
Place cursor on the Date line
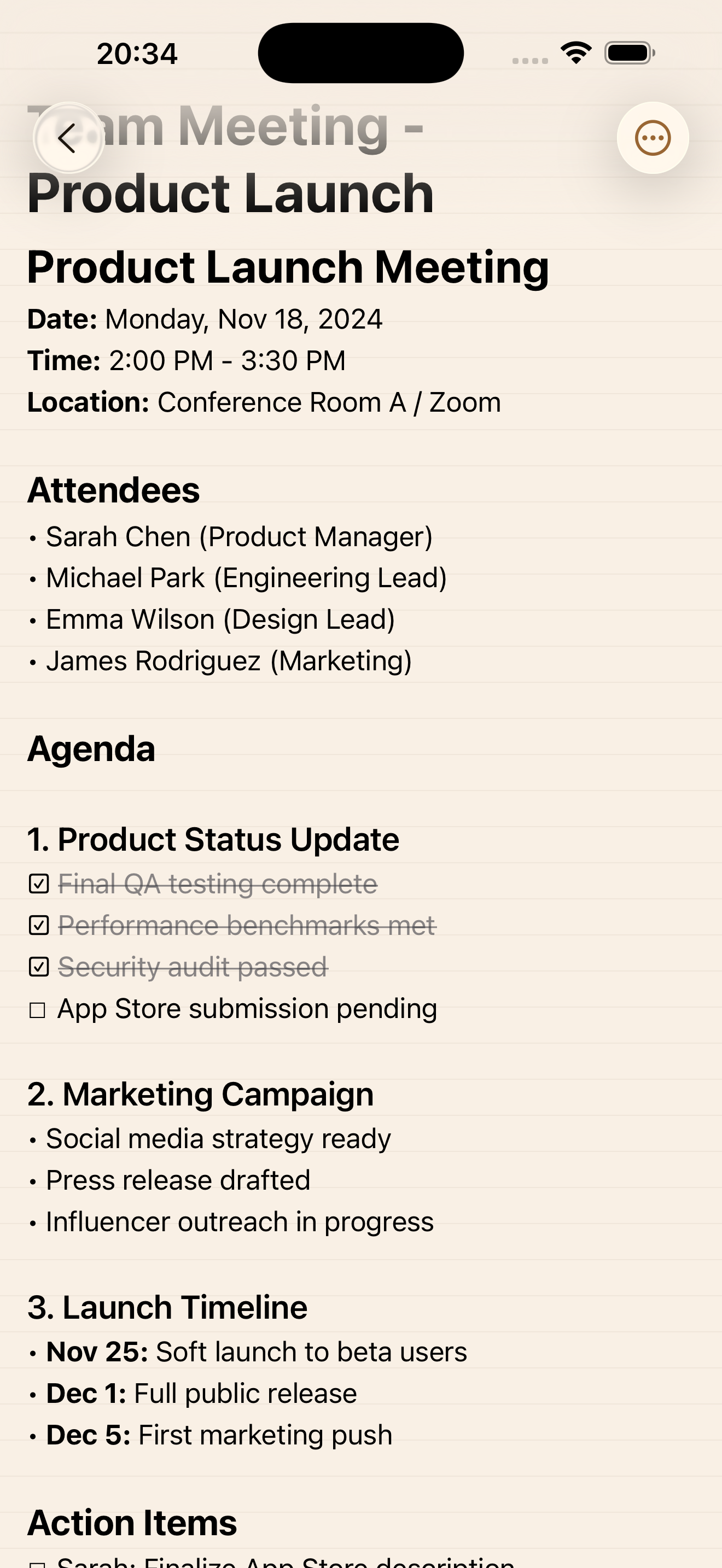(x=205, y=319)
